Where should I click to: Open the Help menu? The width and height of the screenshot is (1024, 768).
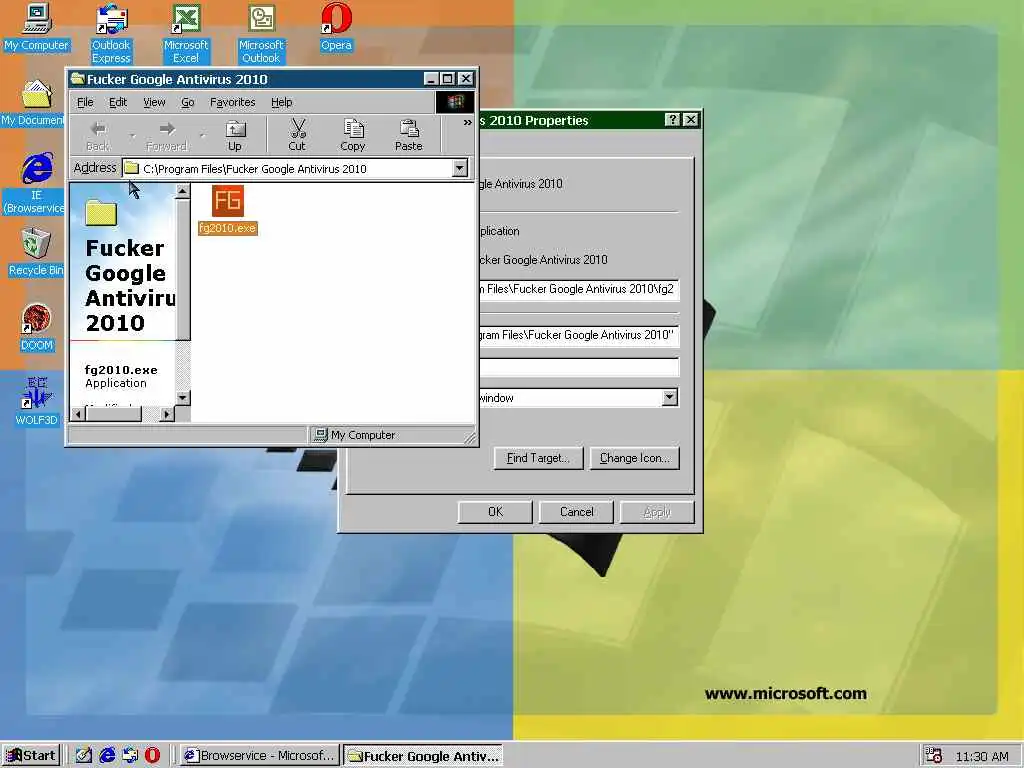click(x=281, y=103)
